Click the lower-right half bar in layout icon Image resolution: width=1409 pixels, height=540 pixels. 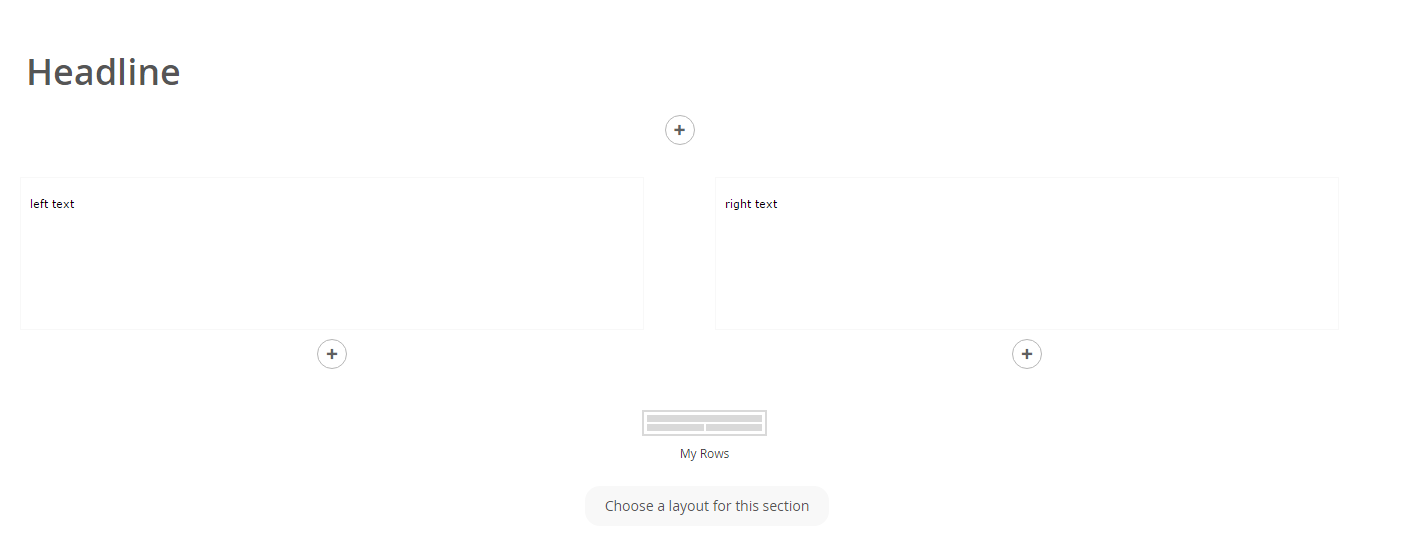(x=734, y=427)
